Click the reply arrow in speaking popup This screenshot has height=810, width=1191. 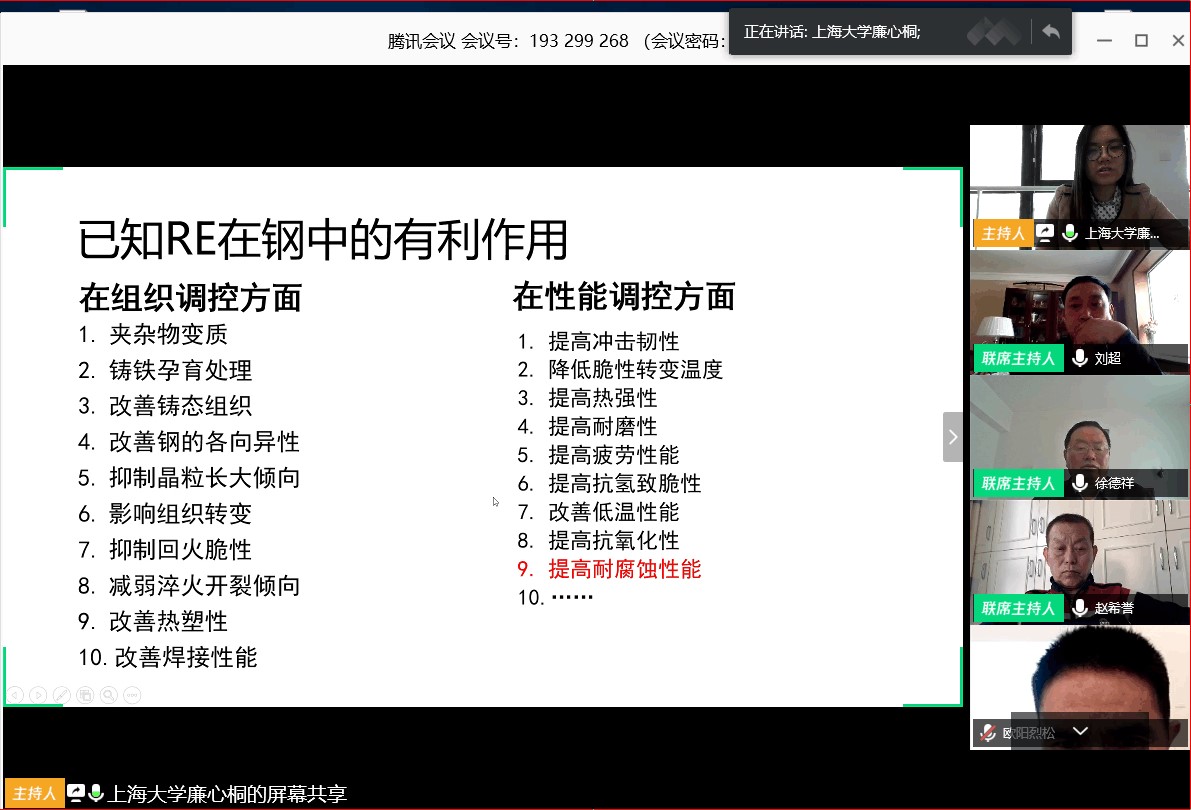point(1050,32)
